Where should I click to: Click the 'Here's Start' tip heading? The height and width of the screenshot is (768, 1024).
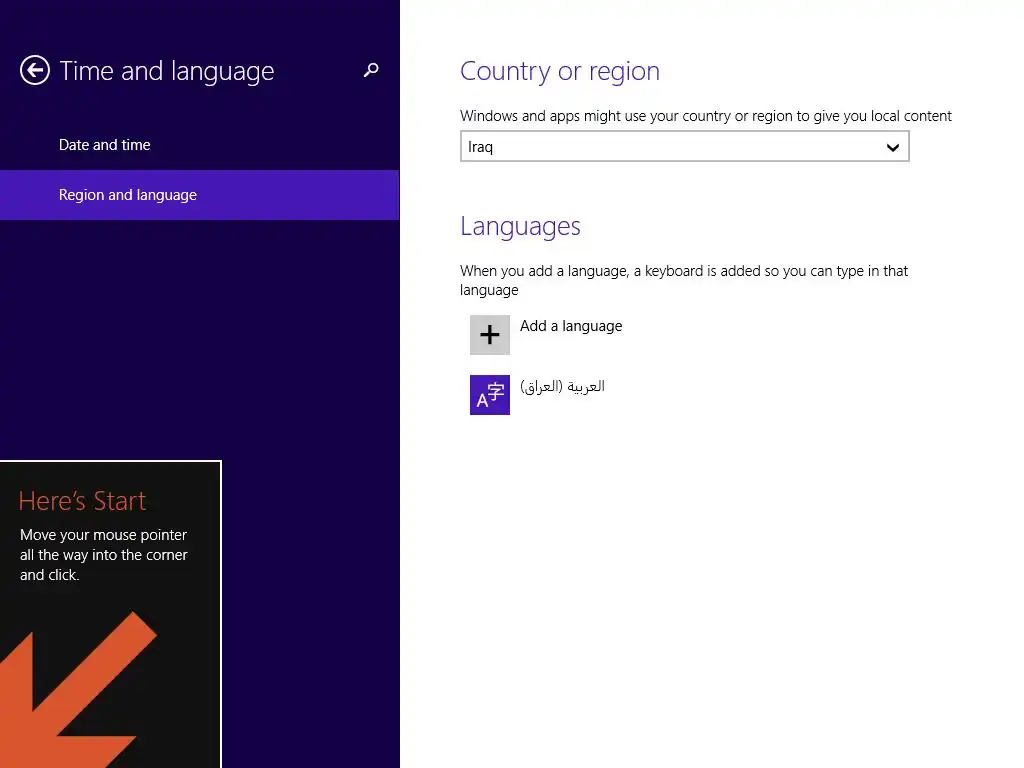(82, 501)
